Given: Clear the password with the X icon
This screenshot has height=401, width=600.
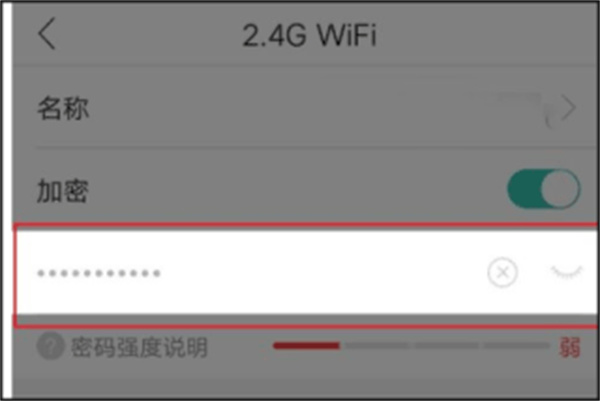Looking at the screenshot, I should [x=502, y=272].
